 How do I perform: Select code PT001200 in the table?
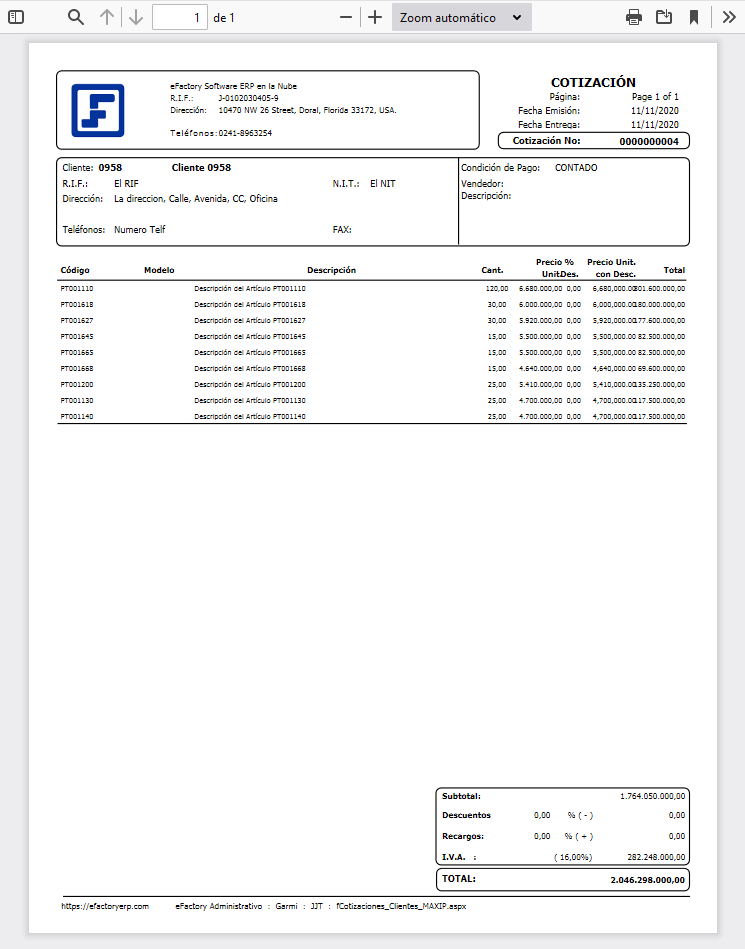77,384
